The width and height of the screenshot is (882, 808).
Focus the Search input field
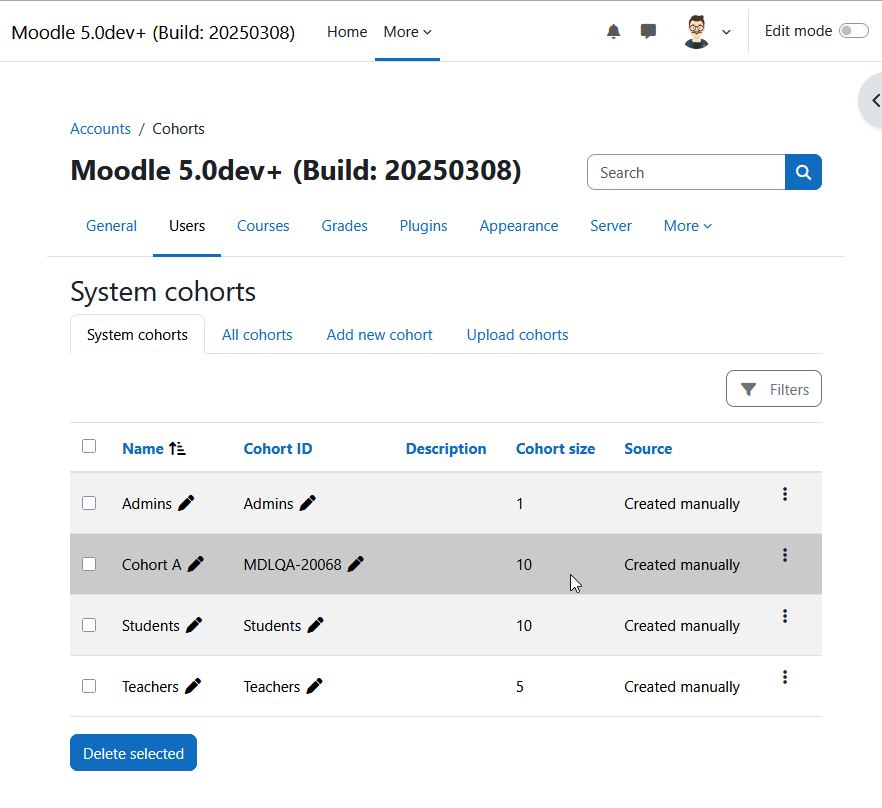tap(686, 172)
